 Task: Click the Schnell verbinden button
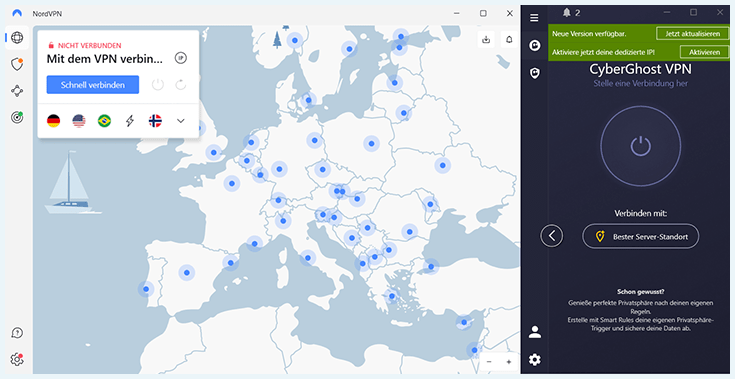coord(93,85)
